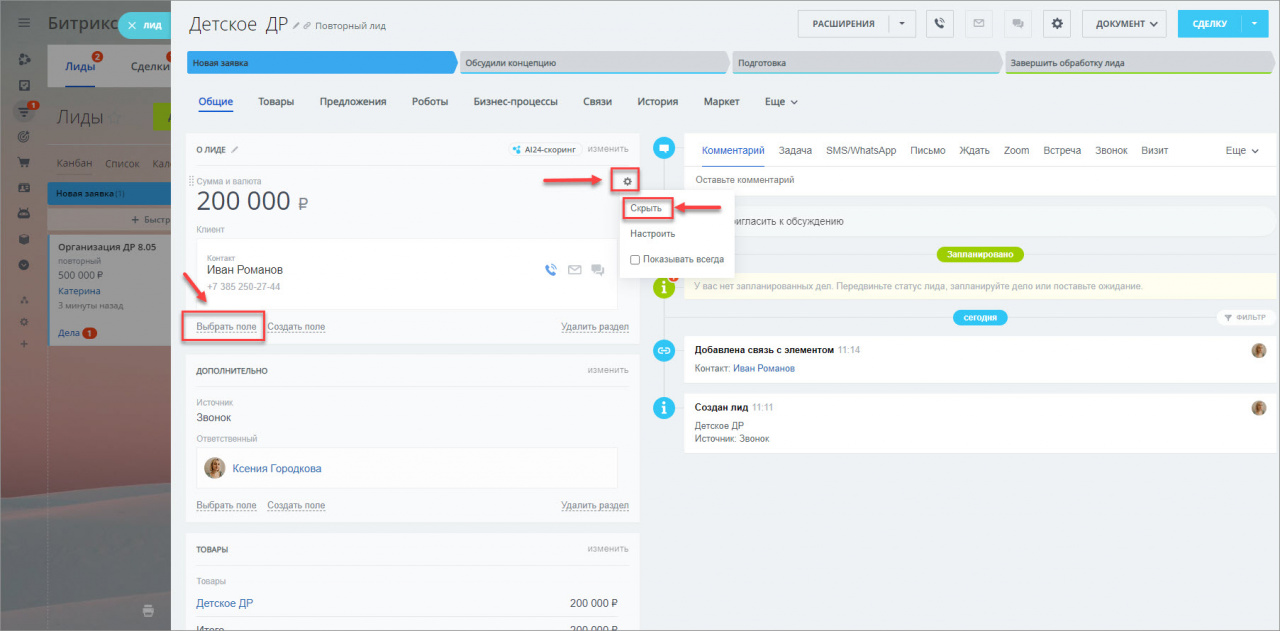Image resolution: width=1280 pixels, height=631 pixels.
Task: Open Ксения Городкова profile link
Action: click(277, 468)
